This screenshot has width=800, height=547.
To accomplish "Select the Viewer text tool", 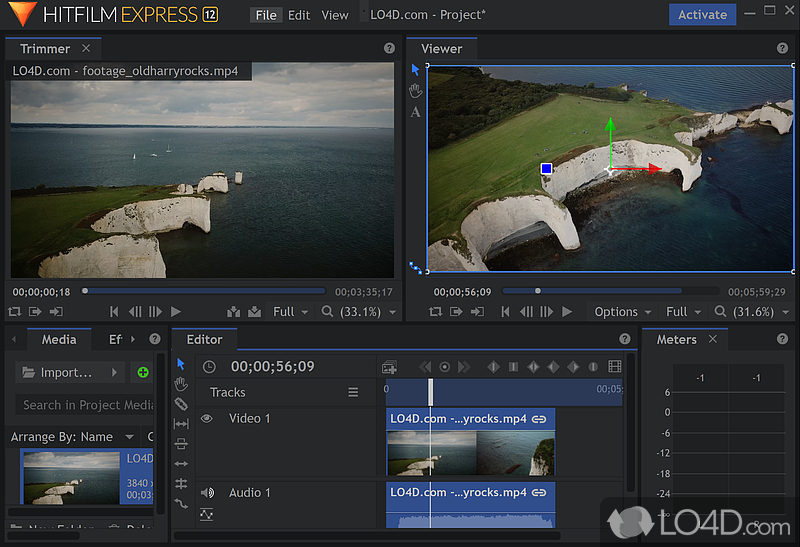I will click(x=415, y=112).
